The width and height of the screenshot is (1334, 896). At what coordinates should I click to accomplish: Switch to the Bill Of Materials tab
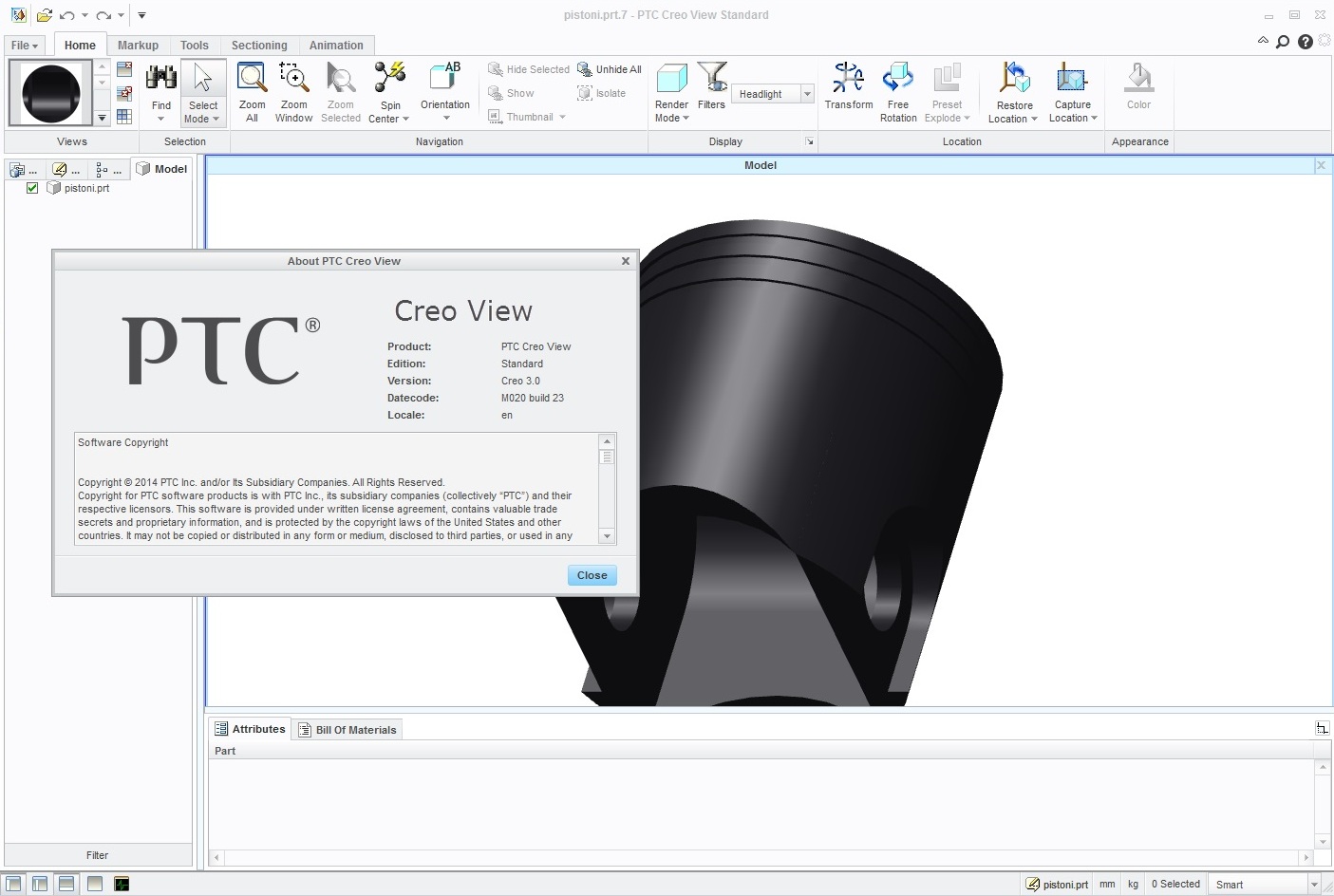348,729
